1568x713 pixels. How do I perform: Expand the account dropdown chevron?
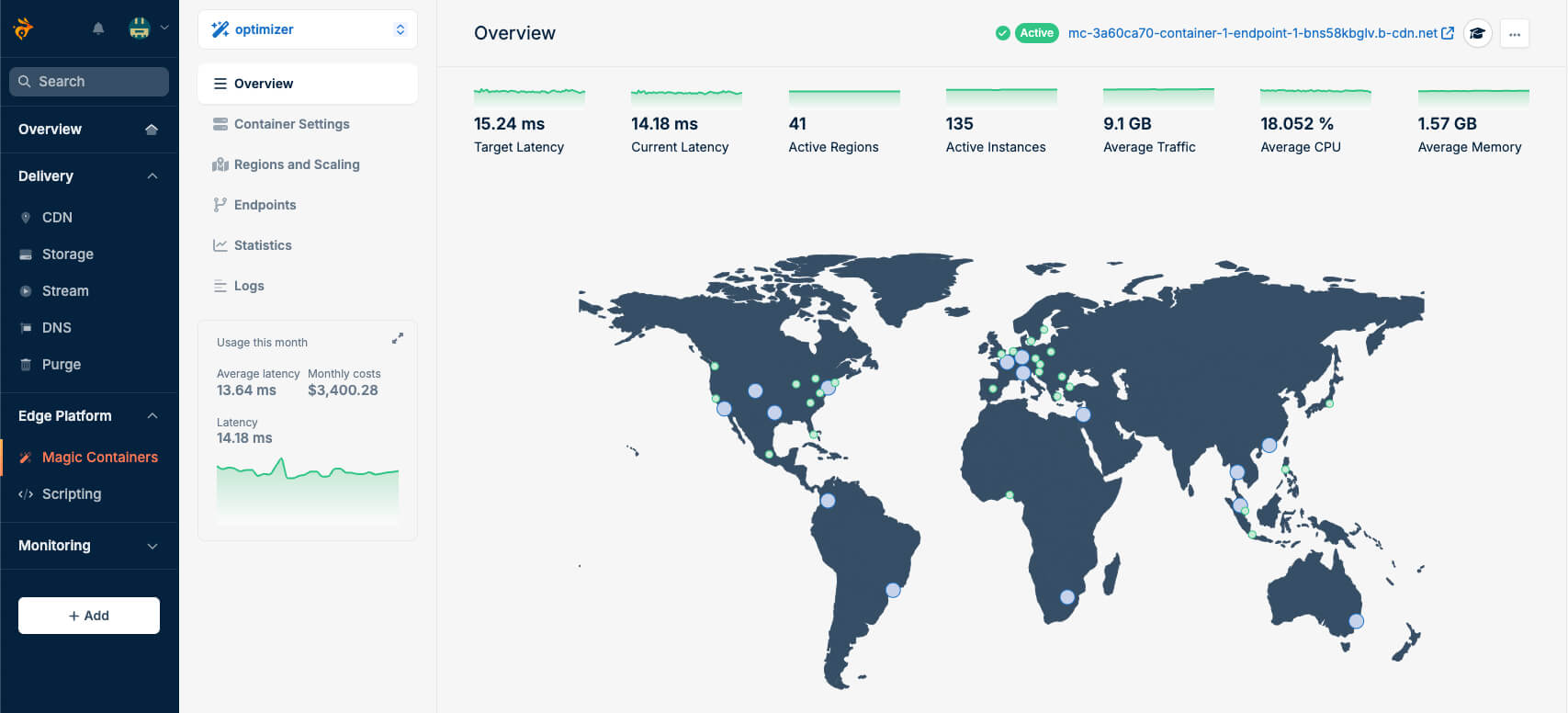(164, 28)
